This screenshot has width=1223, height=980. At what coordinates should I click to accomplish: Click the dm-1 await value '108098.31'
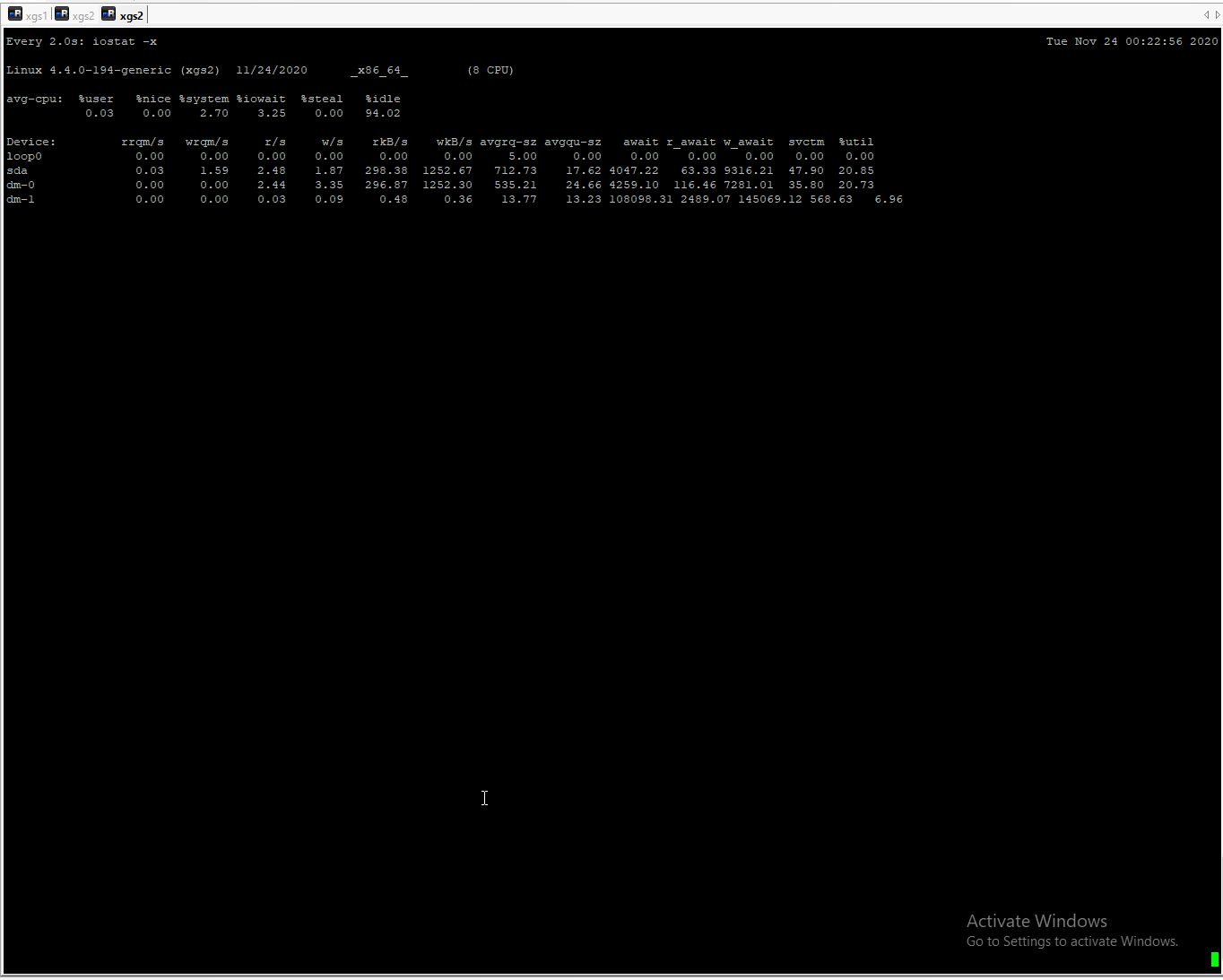pos(641,199)
